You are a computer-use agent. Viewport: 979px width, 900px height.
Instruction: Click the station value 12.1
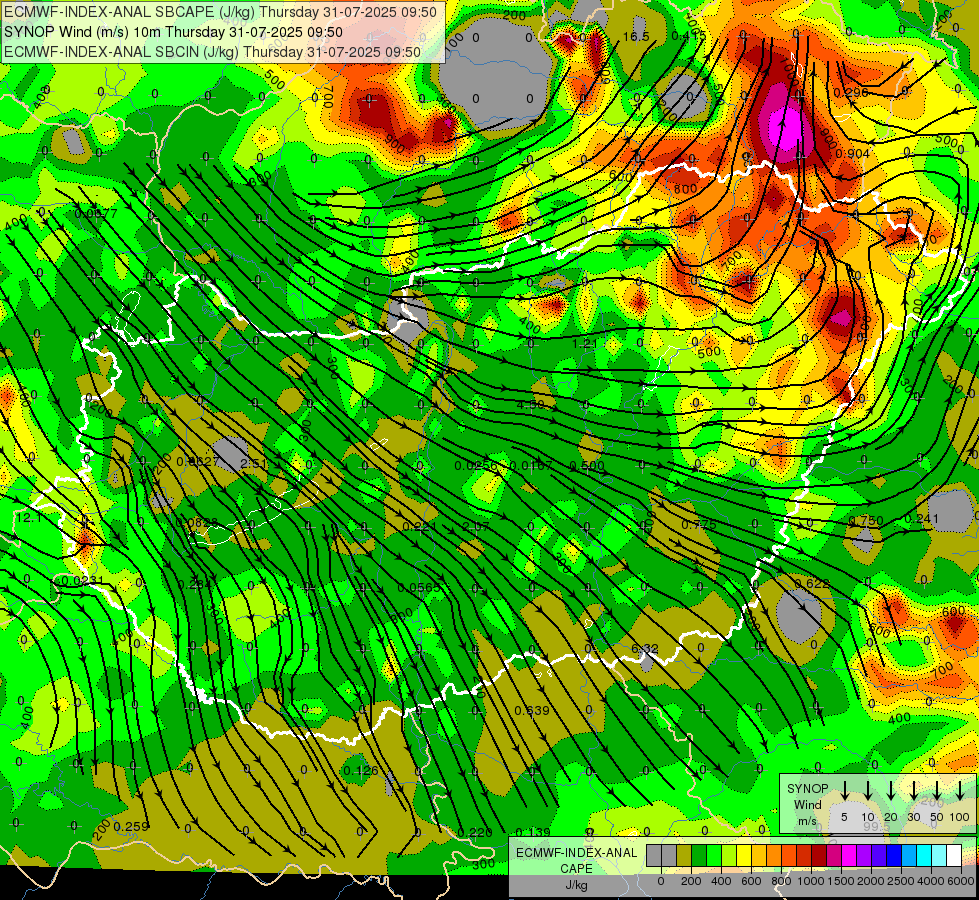click(28, 518)
